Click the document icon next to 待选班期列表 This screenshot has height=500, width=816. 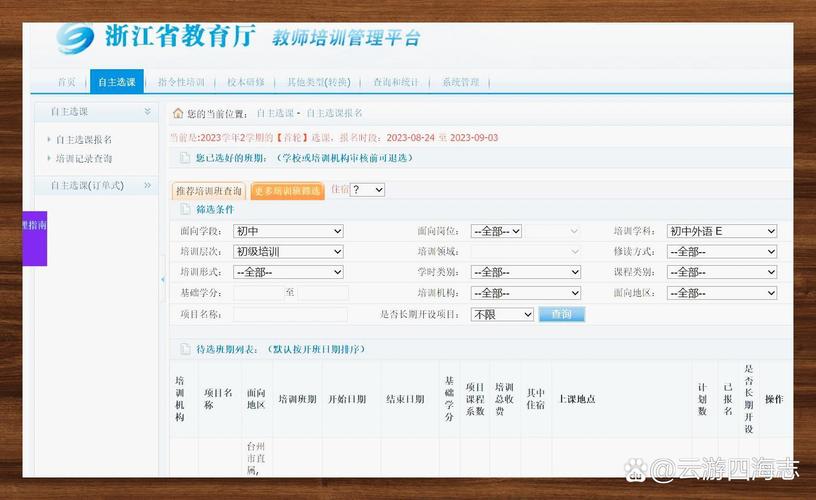[x=185, y=349]
